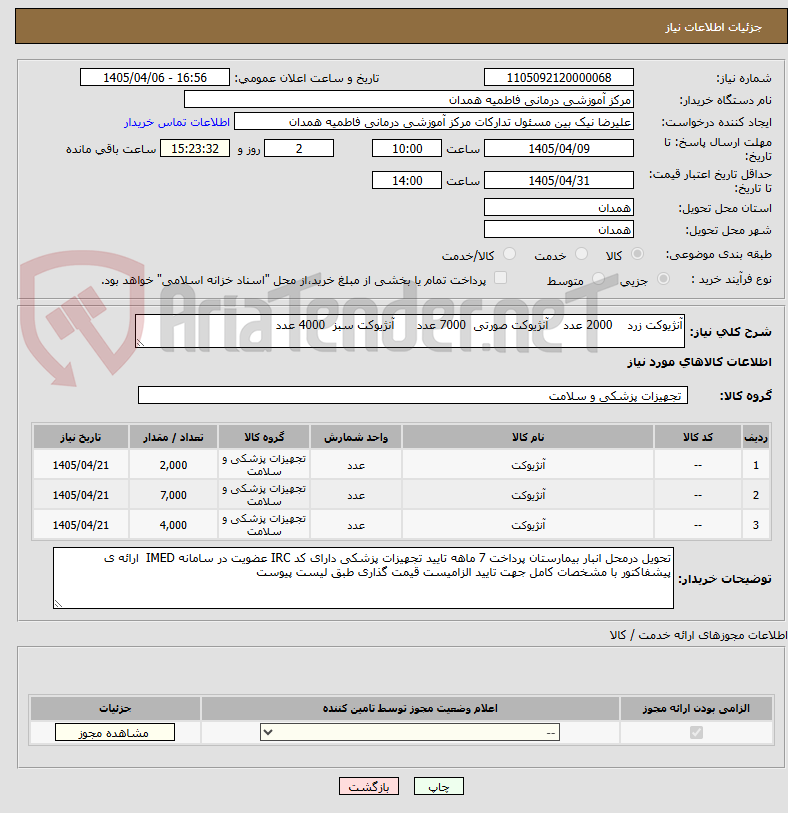Select the کالا/خدمت radio button
Image resolution: width=788 pixels, height=813 pixels.
tap(510, 254)
